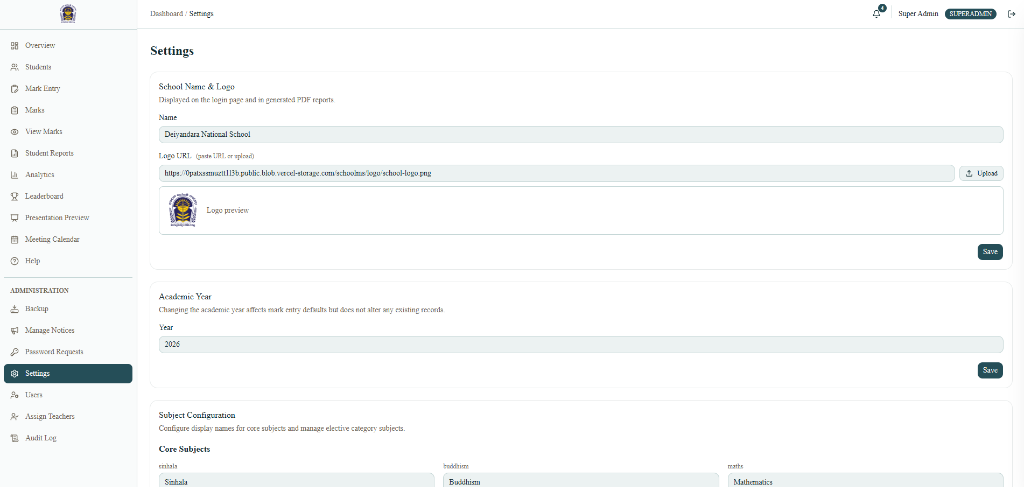Click the school crest logo in sidebar header
Screen dimensions: 1024x487
[x=67, y=14]
